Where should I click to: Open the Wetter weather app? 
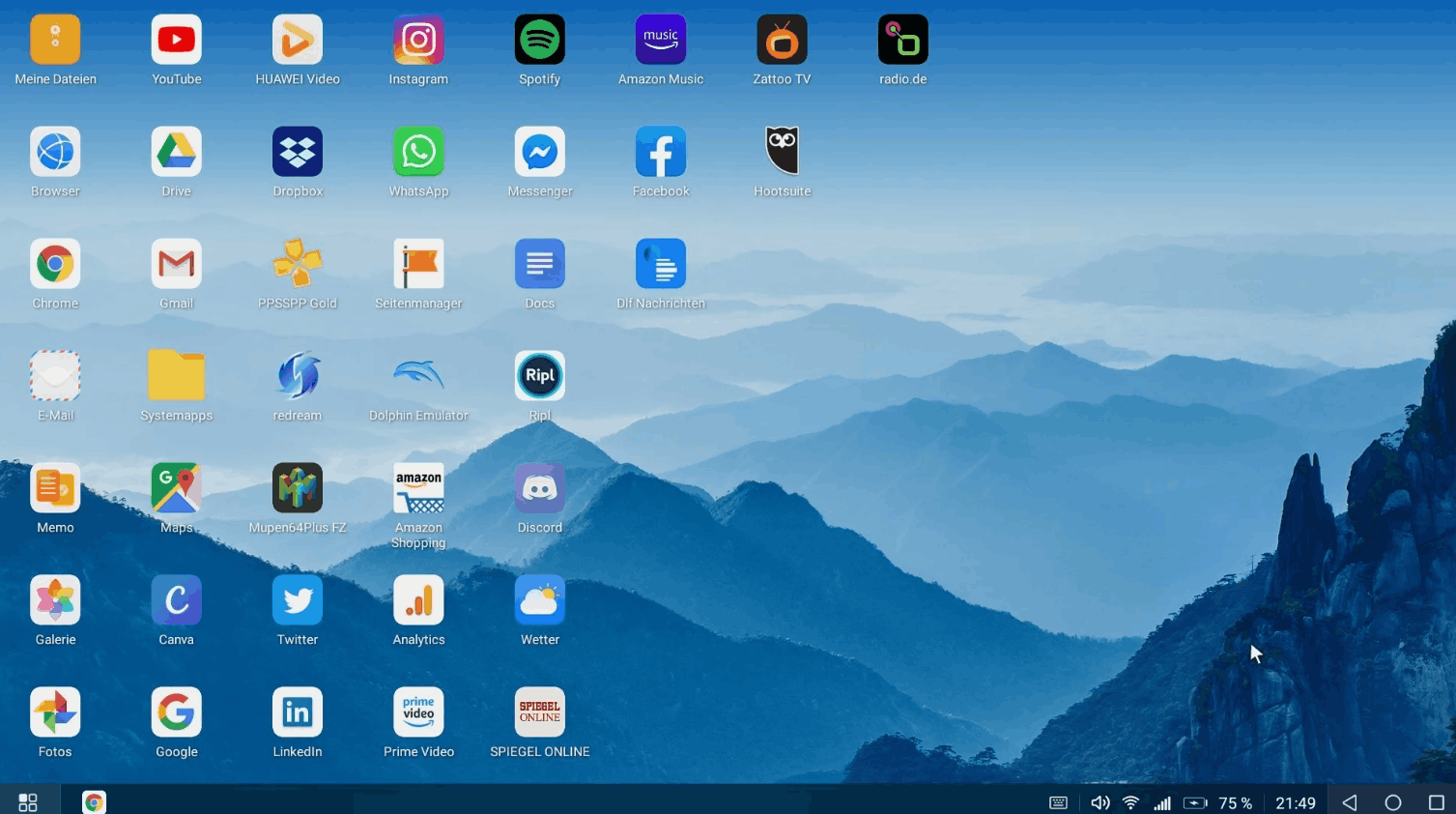tap(540, 600)
